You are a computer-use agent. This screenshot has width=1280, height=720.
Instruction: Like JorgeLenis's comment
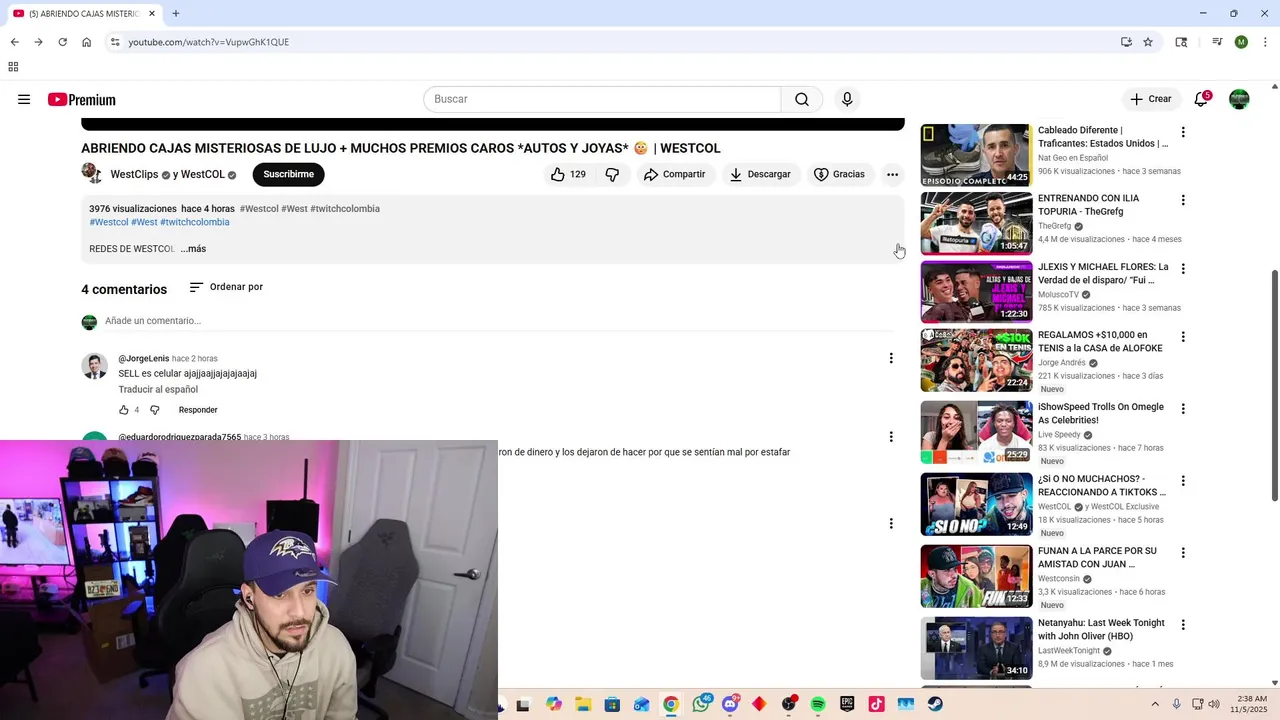pyautogui.click(x=124, y=410)
